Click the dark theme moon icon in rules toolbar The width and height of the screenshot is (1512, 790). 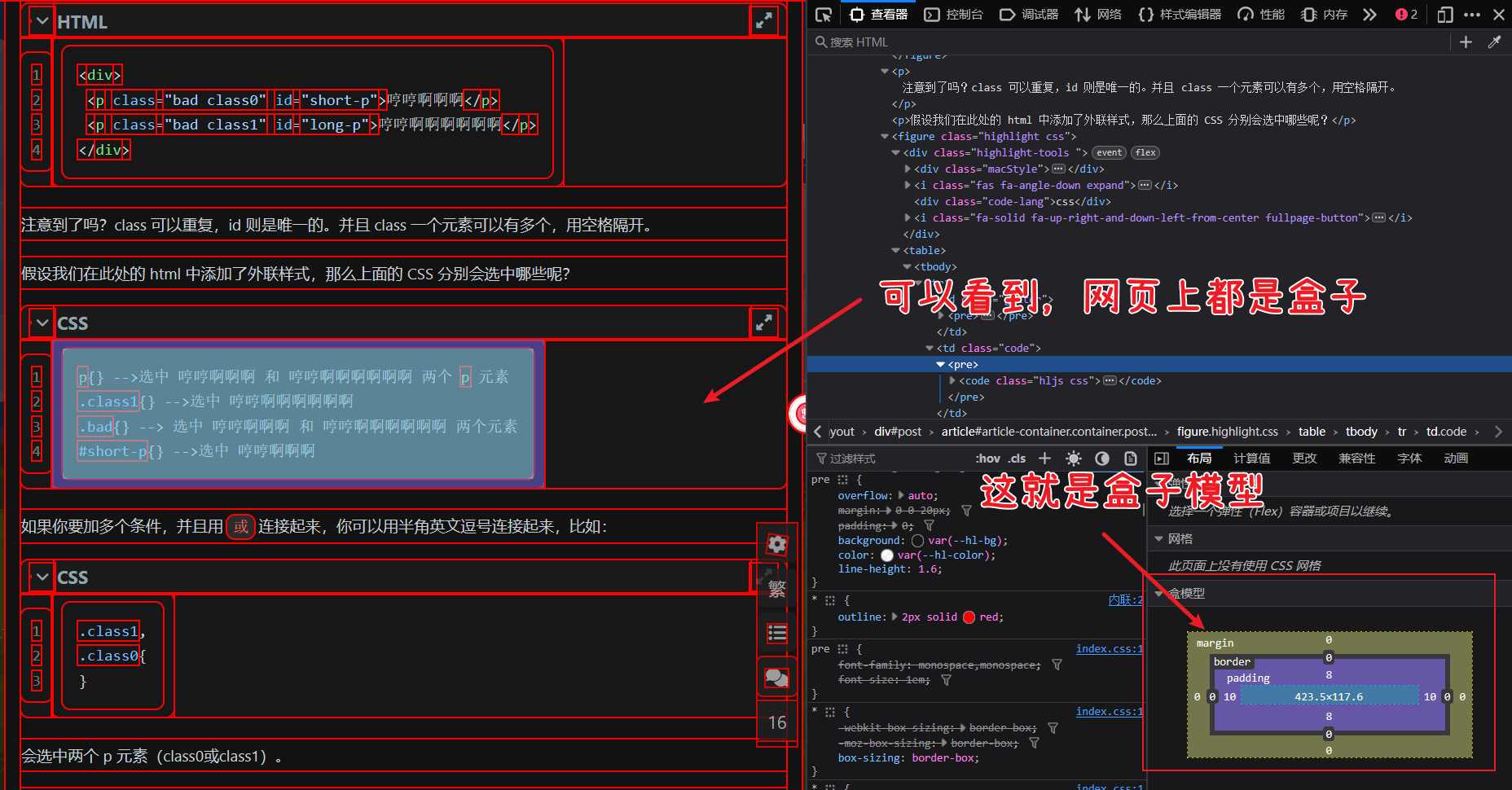point(1102,458)
